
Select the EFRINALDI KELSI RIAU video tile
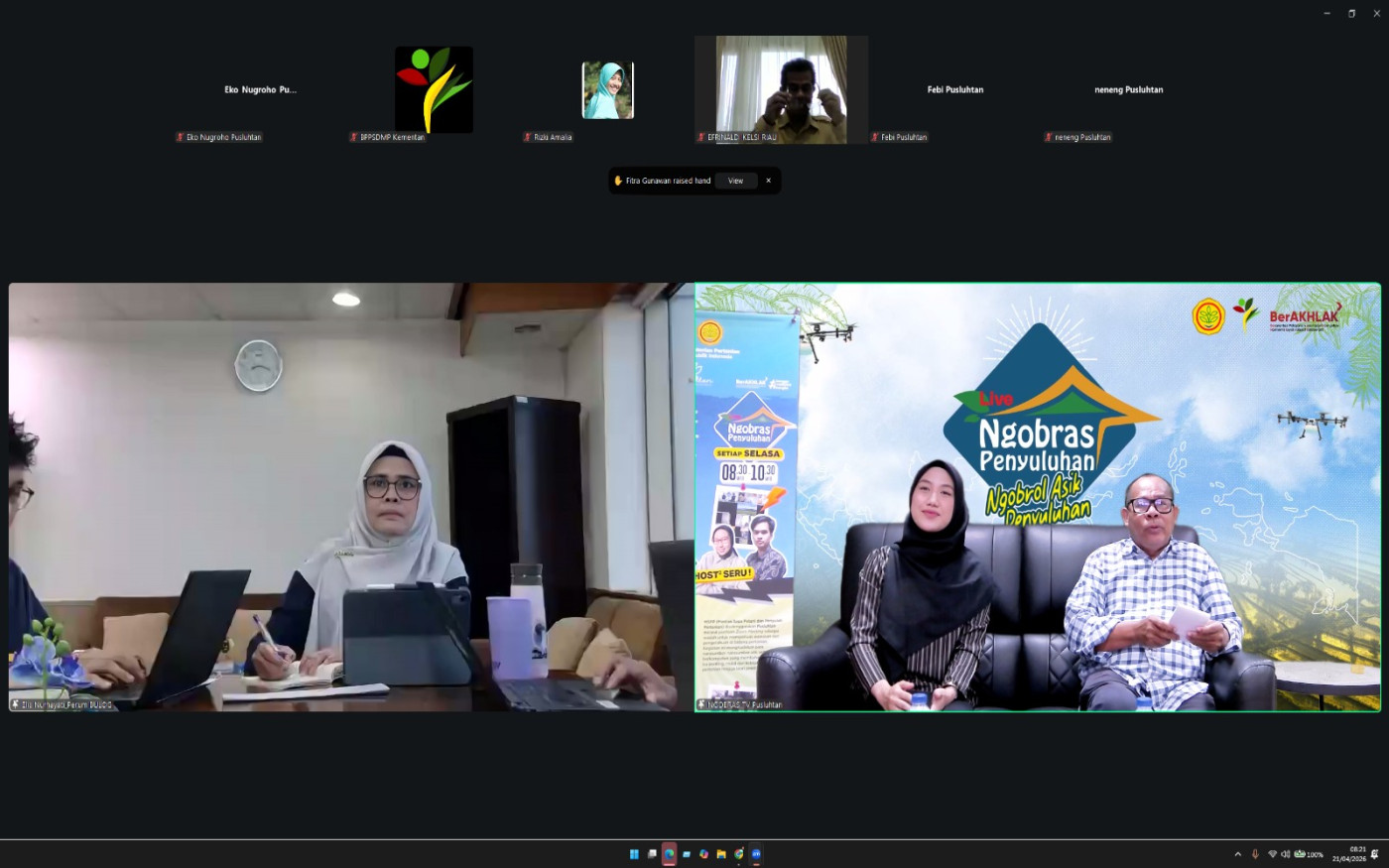(781, 90)
